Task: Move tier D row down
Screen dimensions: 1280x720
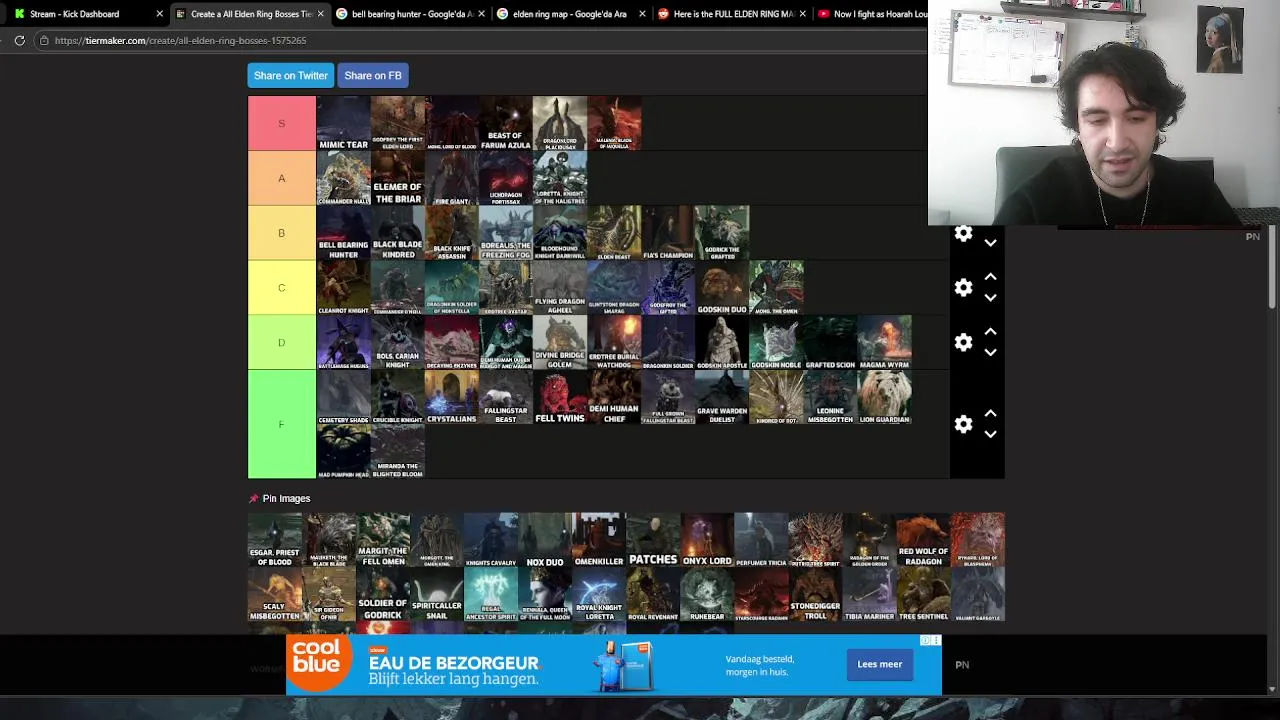Action: click(x=990, y=353)
